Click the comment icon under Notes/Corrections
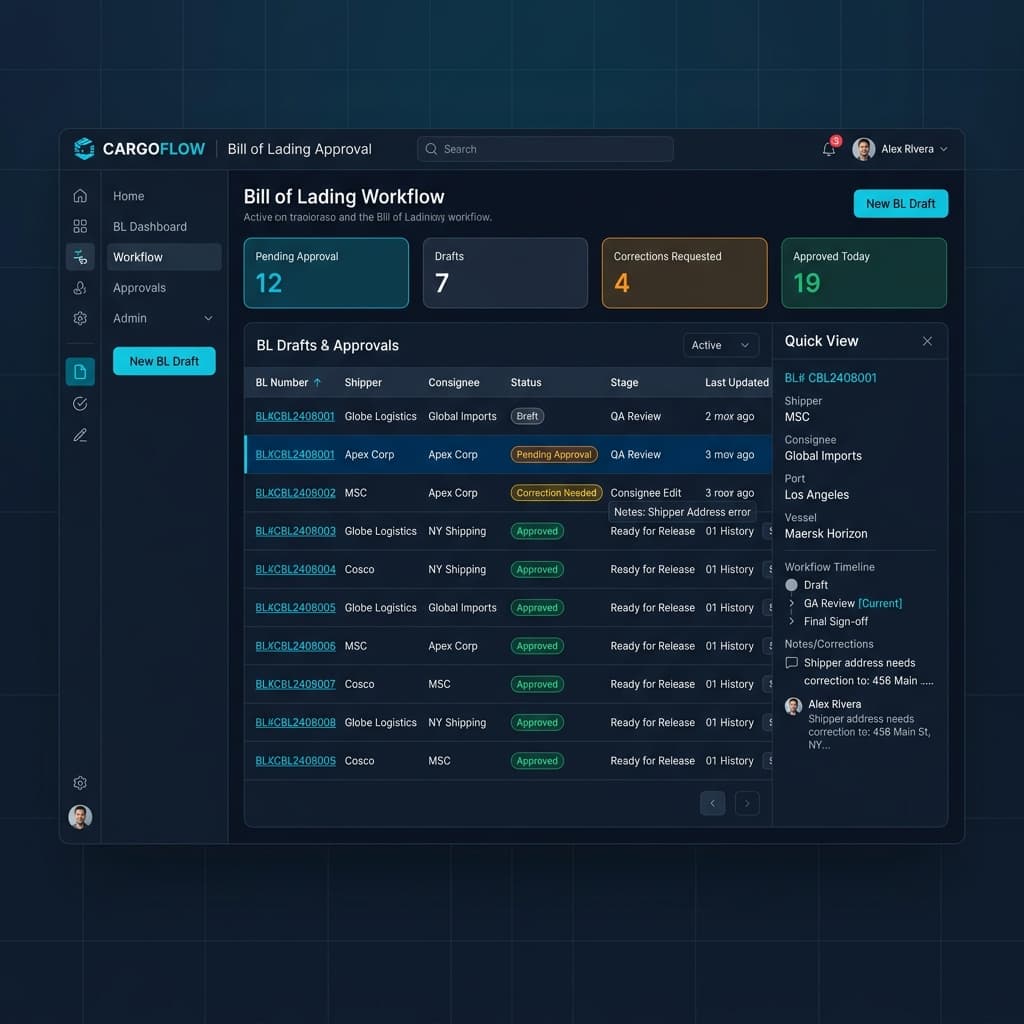The height and width of the screenshot is (1024, 1024). pos(791,663)
